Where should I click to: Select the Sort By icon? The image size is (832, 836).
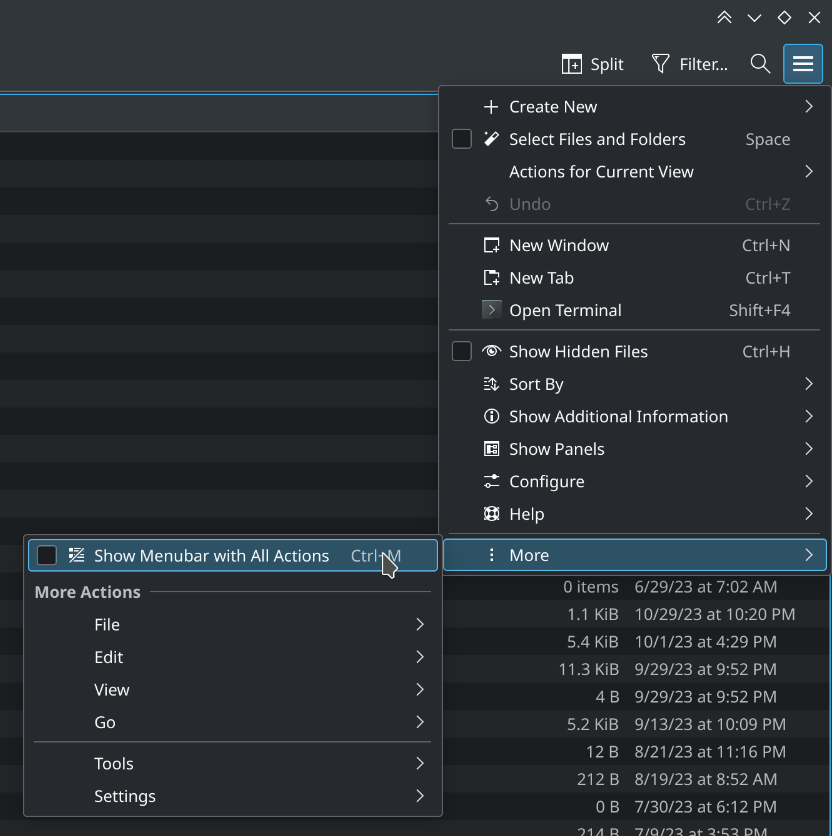pyautogui.click(x=491, y=384)
